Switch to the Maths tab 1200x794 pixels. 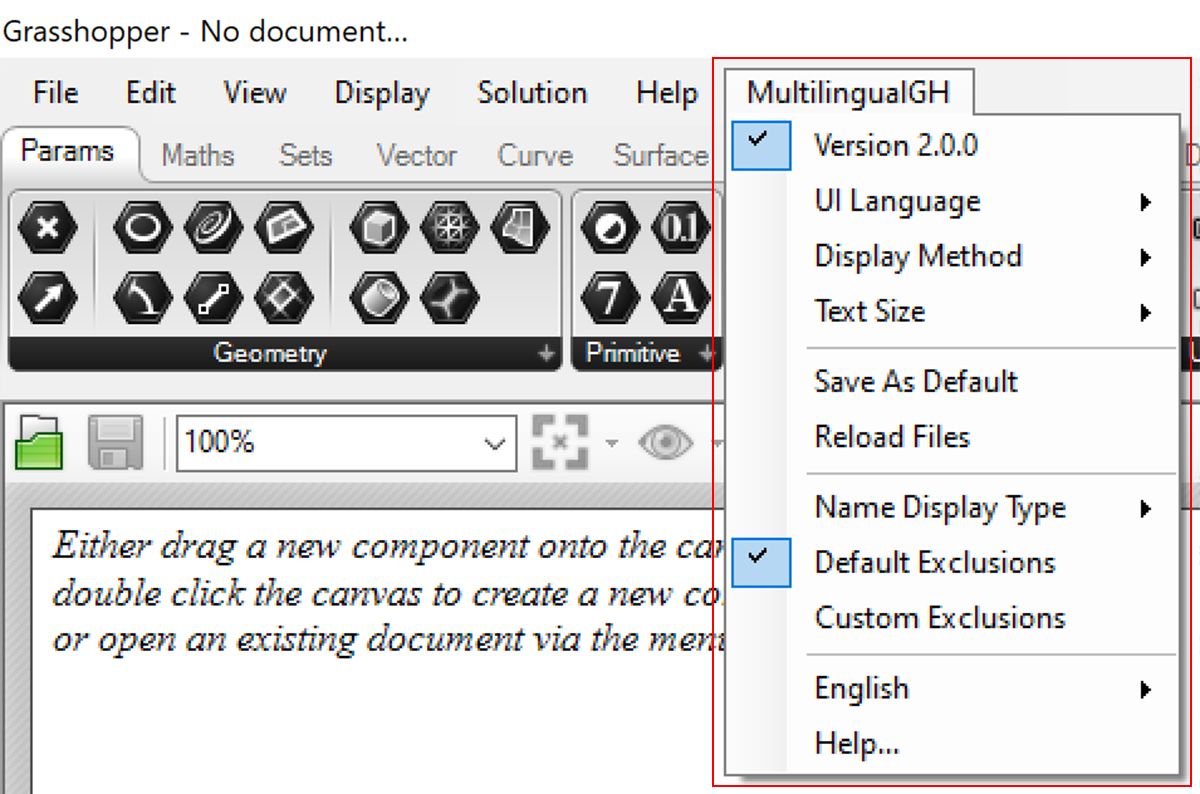click(198, 156)
